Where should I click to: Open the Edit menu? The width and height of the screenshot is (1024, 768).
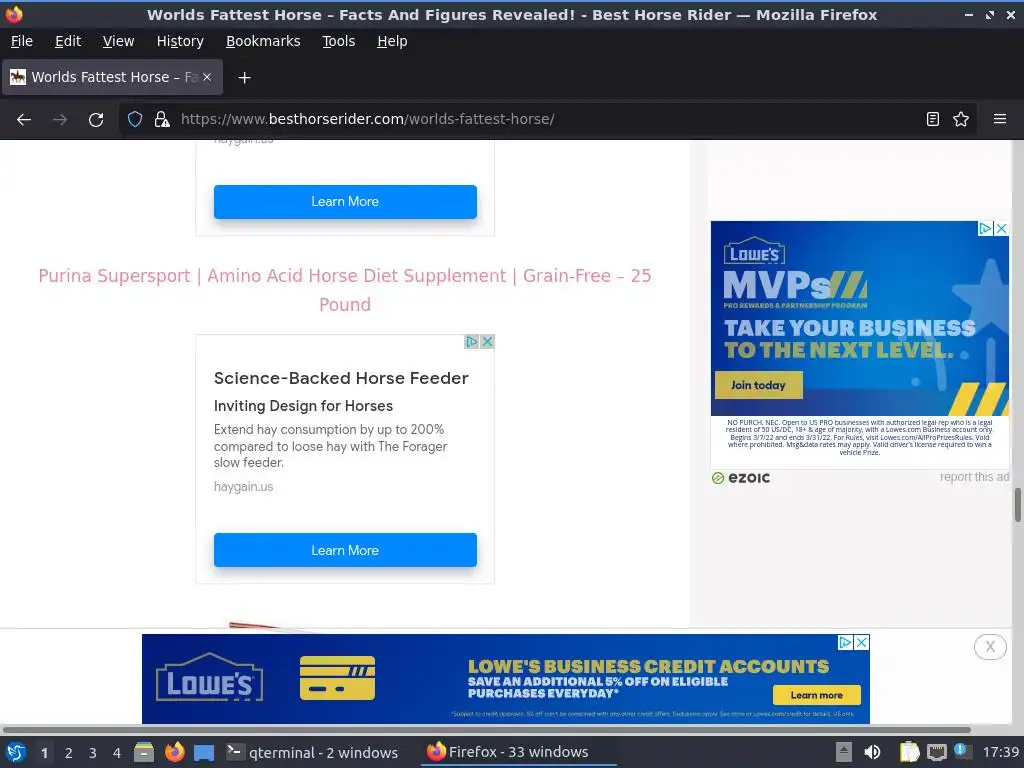[68, 41]
